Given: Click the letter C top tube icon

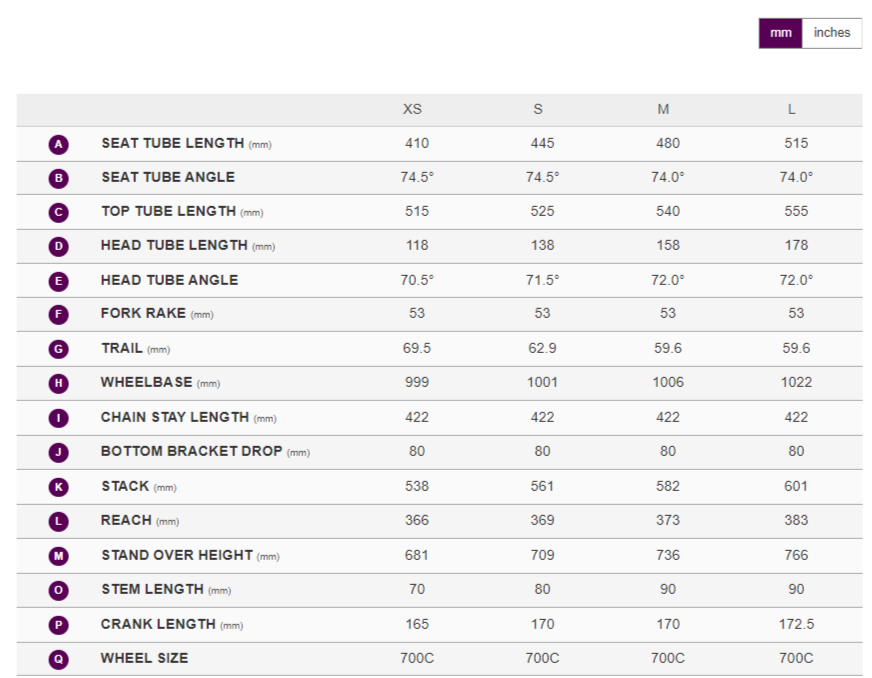Looking at the screenshot, I should [59, 212].
